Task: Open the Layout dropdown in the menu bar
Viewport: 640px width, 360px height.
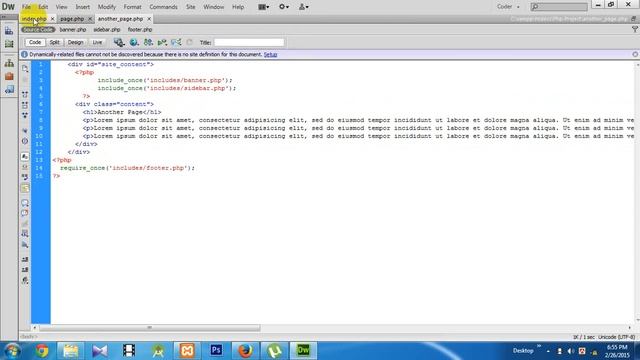Action: point(264,7)
